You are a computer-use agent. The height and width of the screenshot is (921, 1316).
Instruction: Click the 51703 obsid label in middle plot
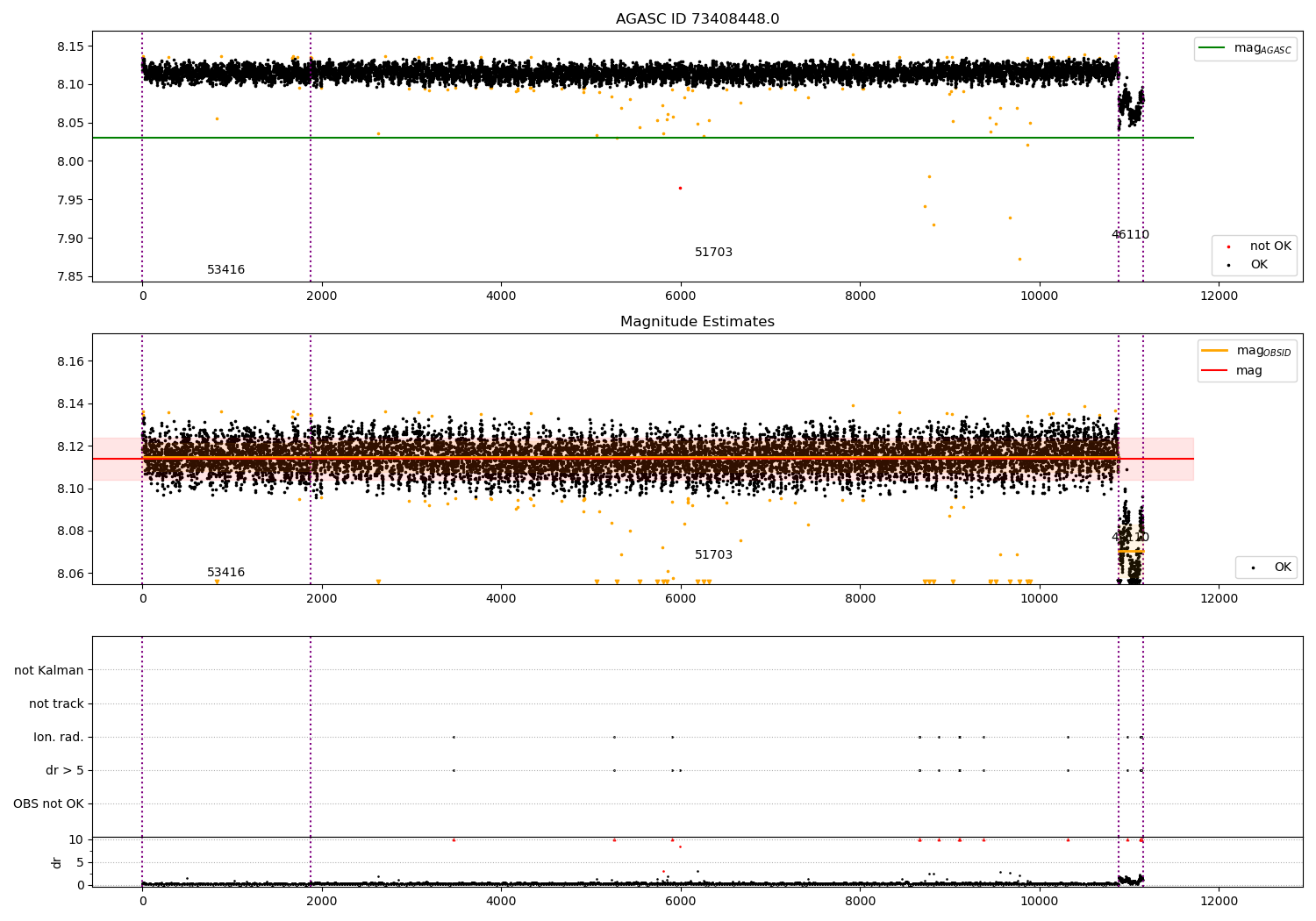click(x=713, y=555)
